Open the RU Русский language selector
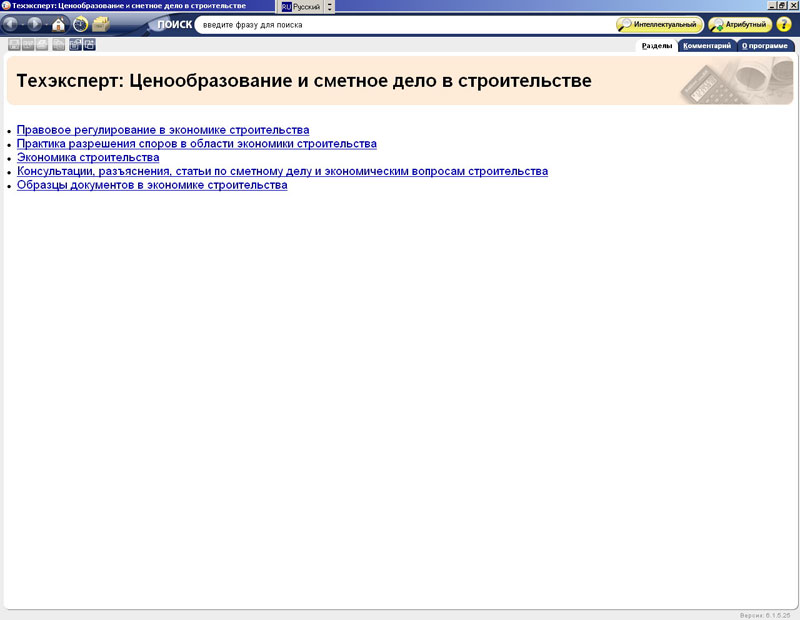Image resolution: width=800 pixels, height=620 pixels. 301,6
